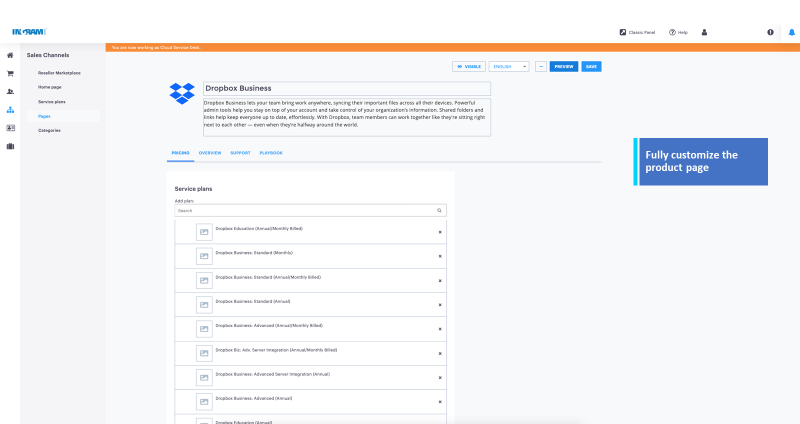Click the Preview button
Screen dimensions: 800x424
[563, 66]
